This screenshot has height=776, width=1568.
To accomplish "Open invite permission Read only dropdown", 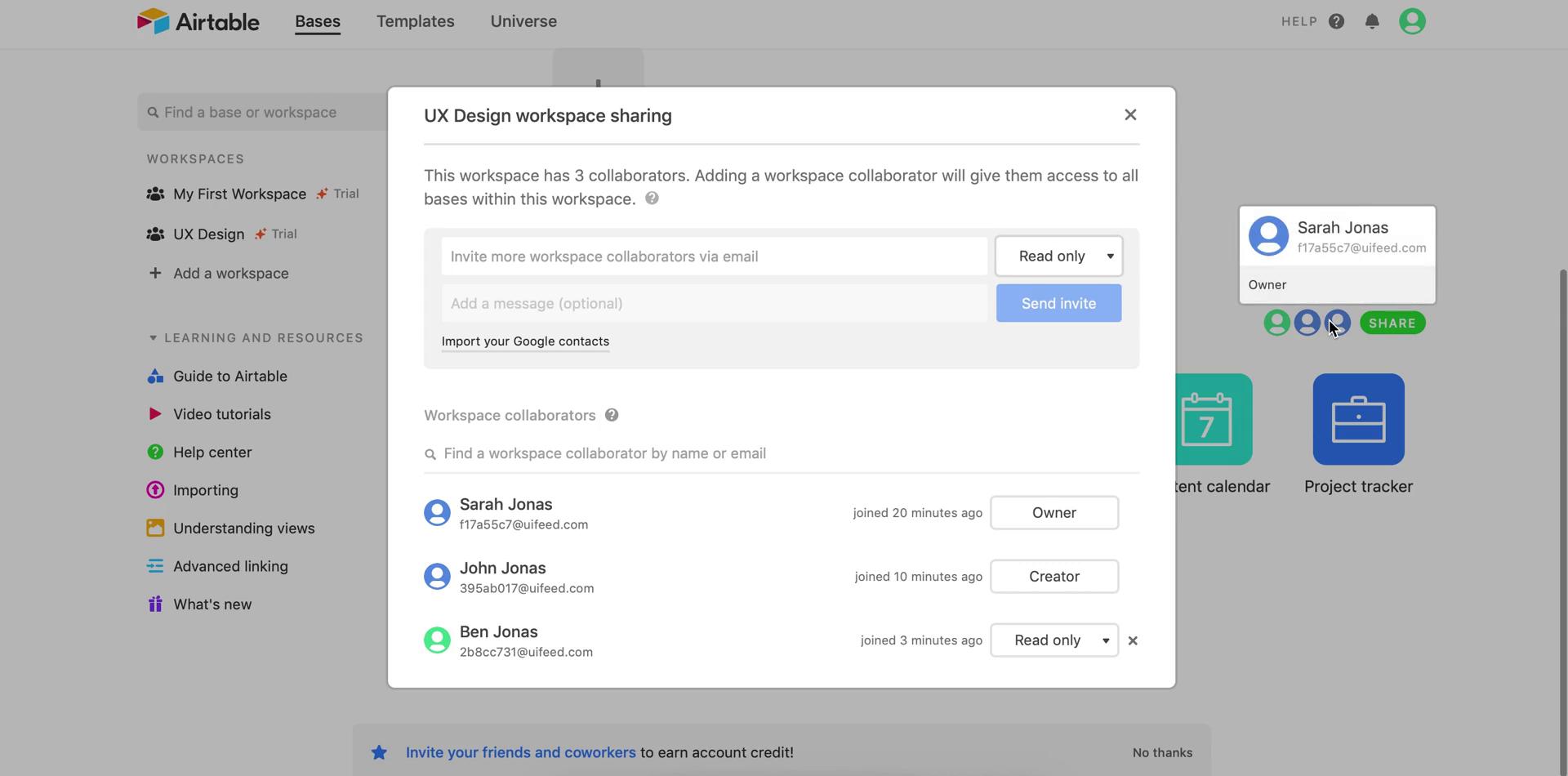I will 1058,256.
